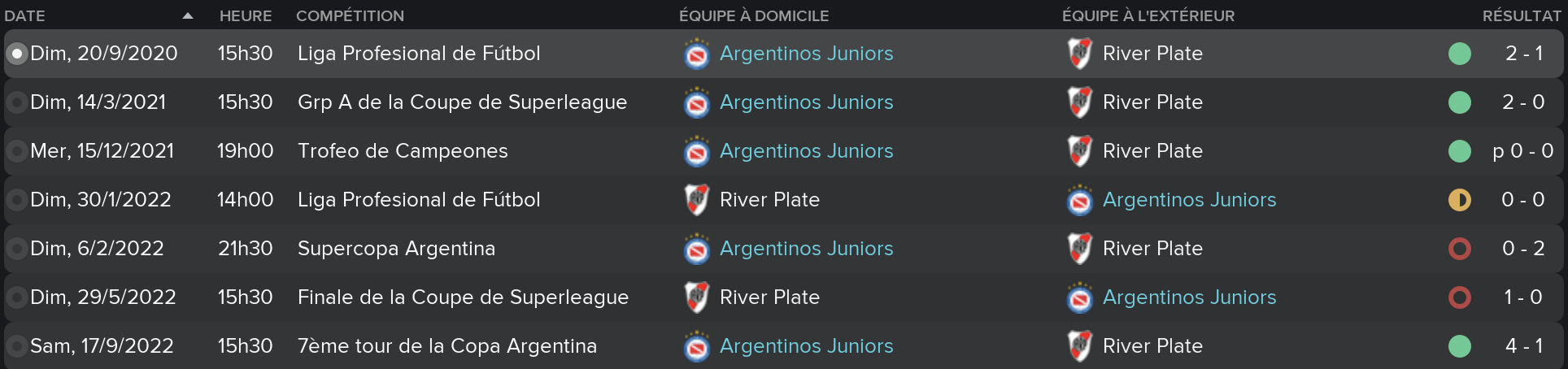1568x369 pixels.
Task: Click the Argentinos Juniors crest in 20/9/2020 row
Action: click(696, 54)
